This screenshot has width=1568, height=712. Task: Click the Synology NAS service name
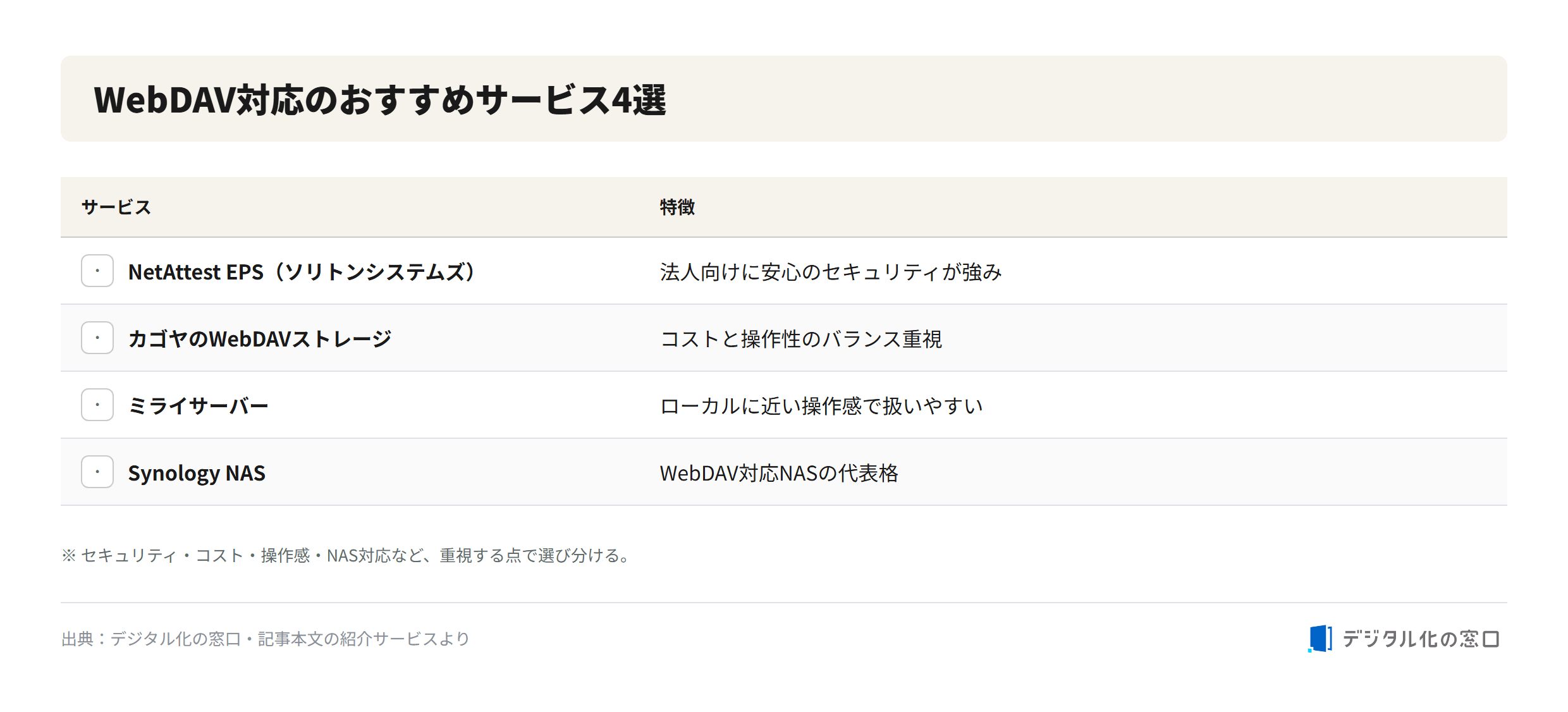(x=197, y=473)
